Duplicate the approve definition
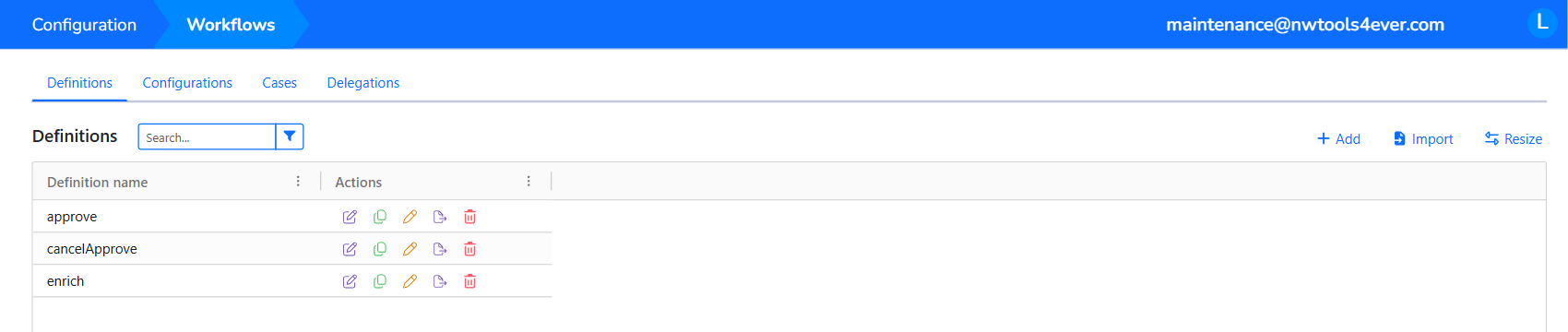Image resolution: width=1568 pixels, height=332 pixels. tap(380, 217)
